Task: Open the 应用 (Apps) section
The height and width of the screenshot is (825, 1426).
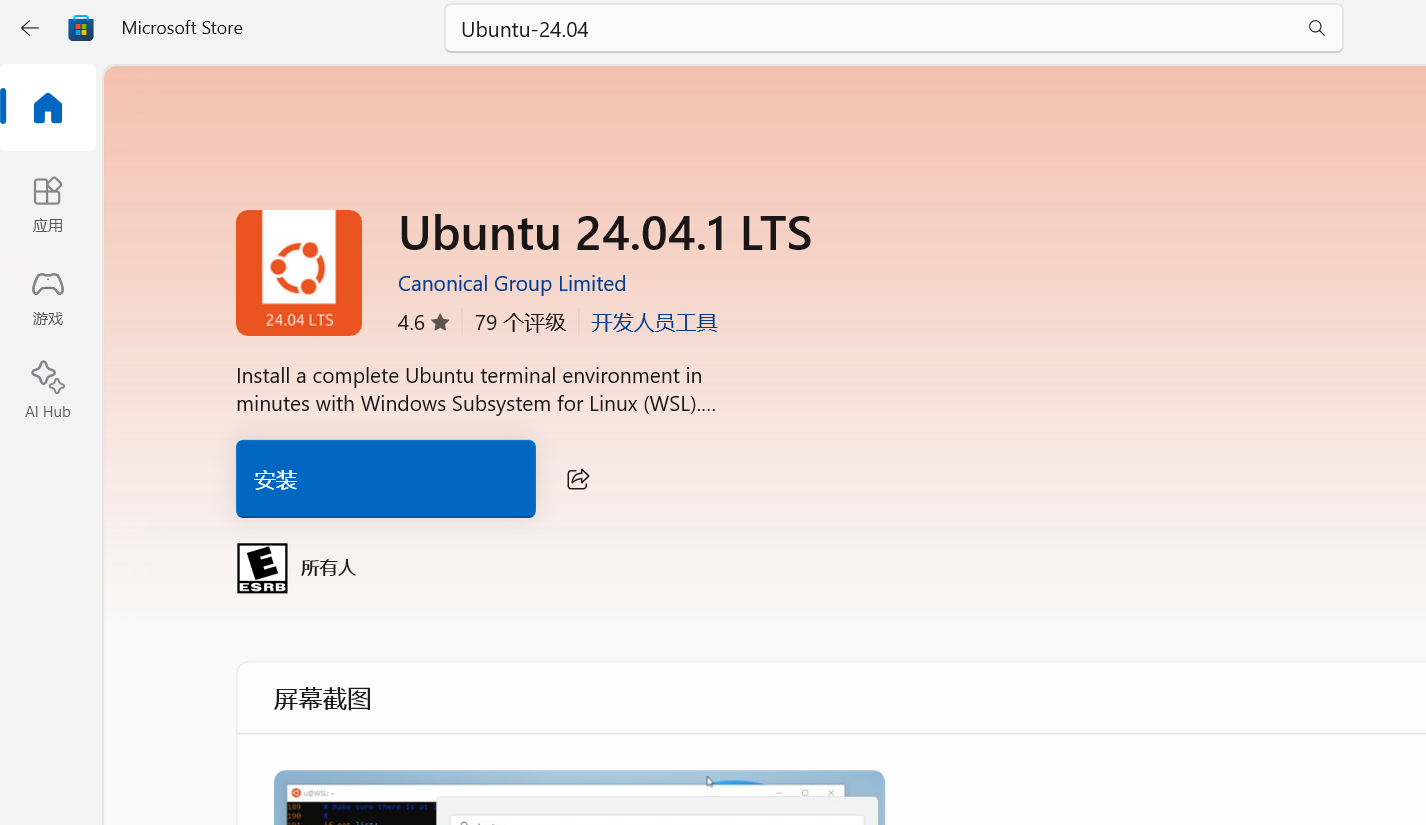Action: coord(48,205)
